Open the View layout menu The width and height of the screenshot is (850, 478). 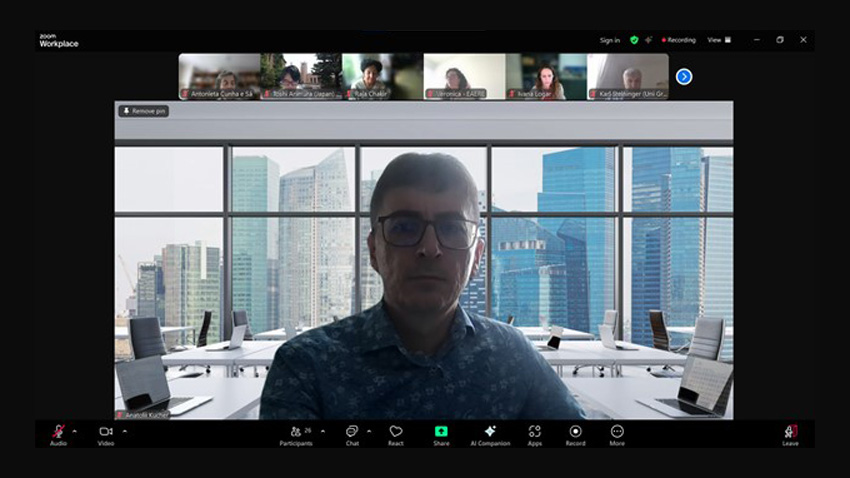pos(719,40)
